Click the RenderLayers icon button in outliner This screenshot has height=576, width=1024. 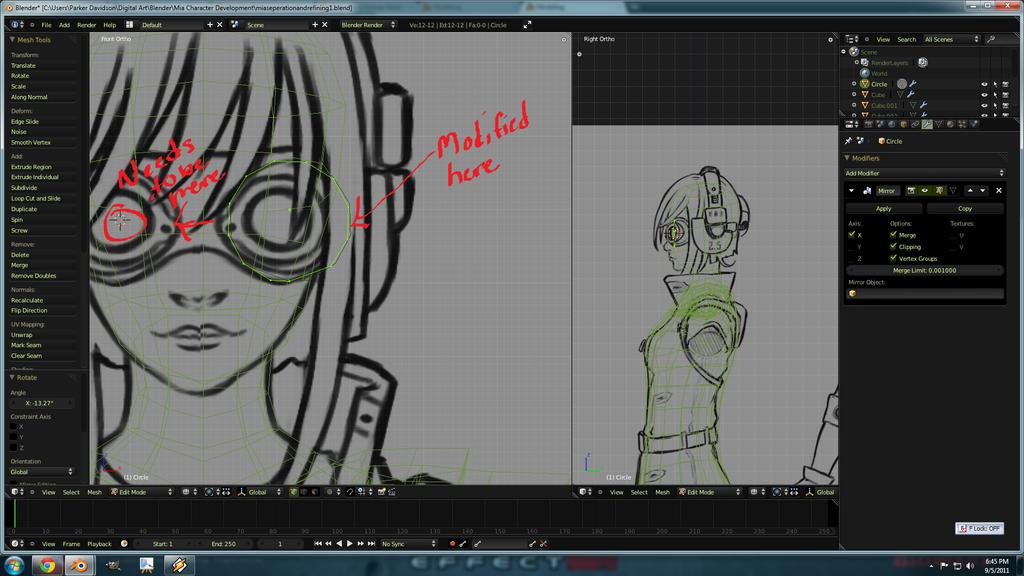pos(923,63)
